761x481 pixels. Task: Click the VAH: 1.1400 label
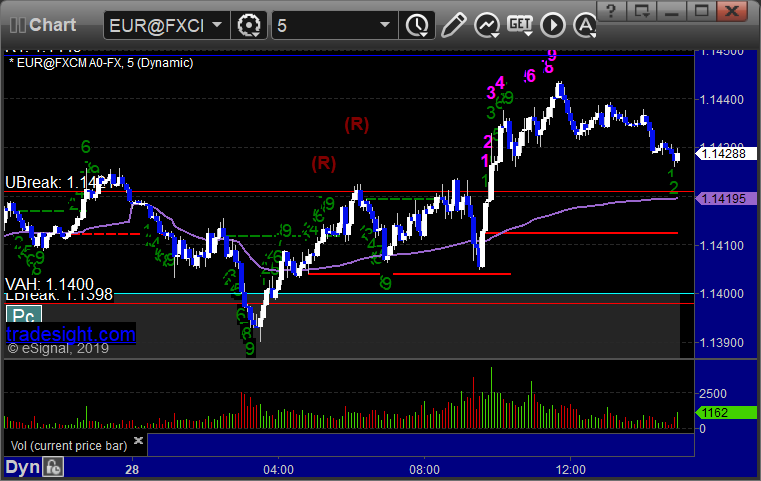tap(49, 283)
